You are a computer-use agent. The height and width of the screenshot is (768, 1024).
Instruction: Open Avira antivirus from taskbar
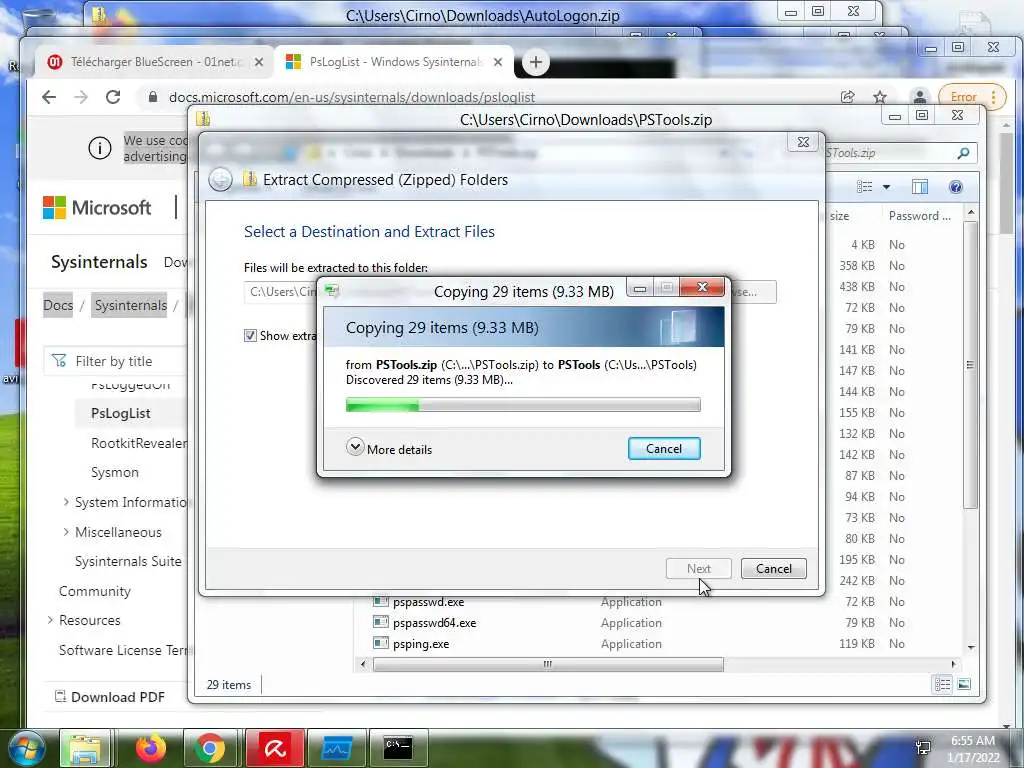coord(275,748)
